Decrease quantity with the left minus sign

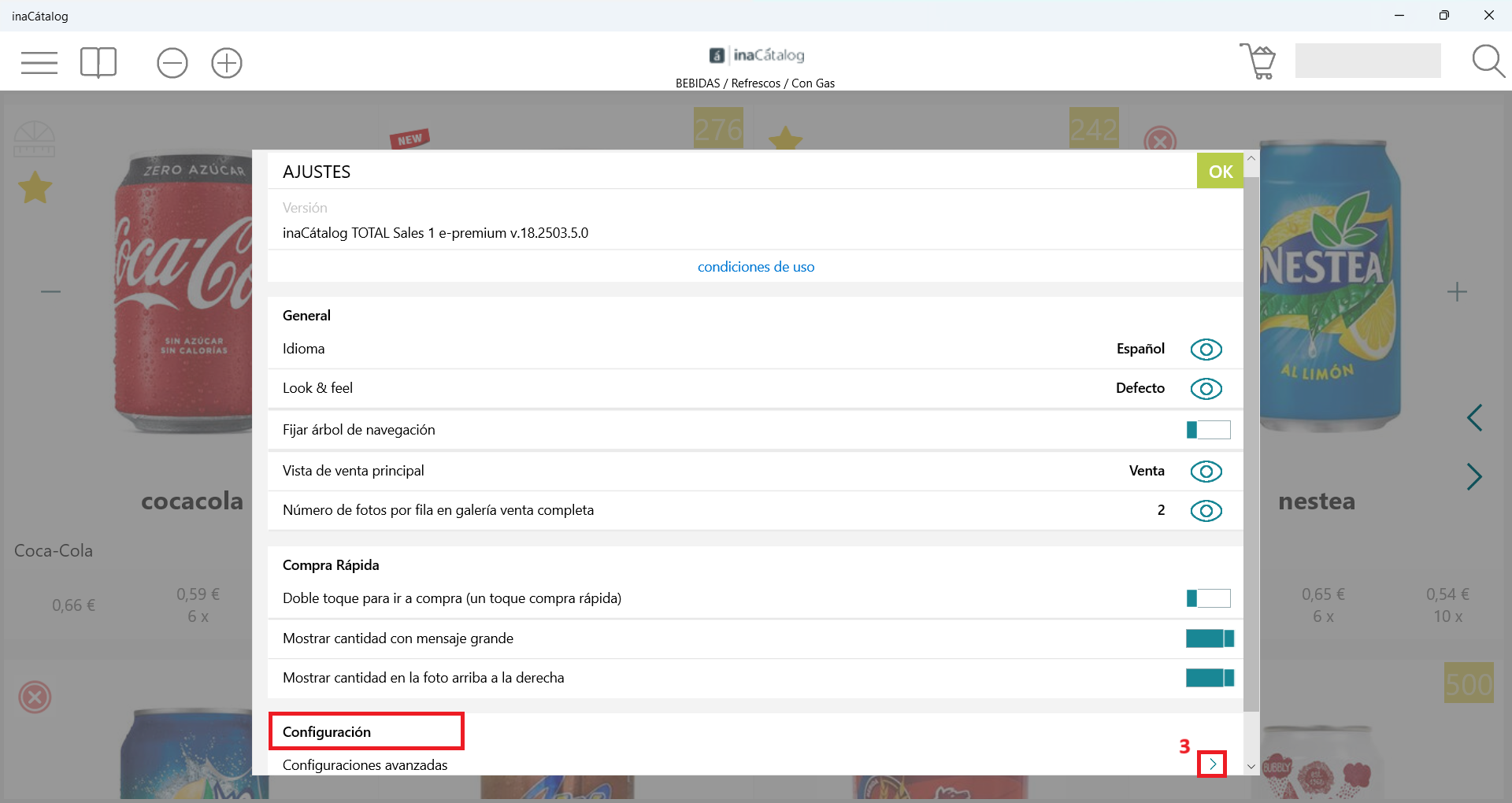(x=50, y=292)
